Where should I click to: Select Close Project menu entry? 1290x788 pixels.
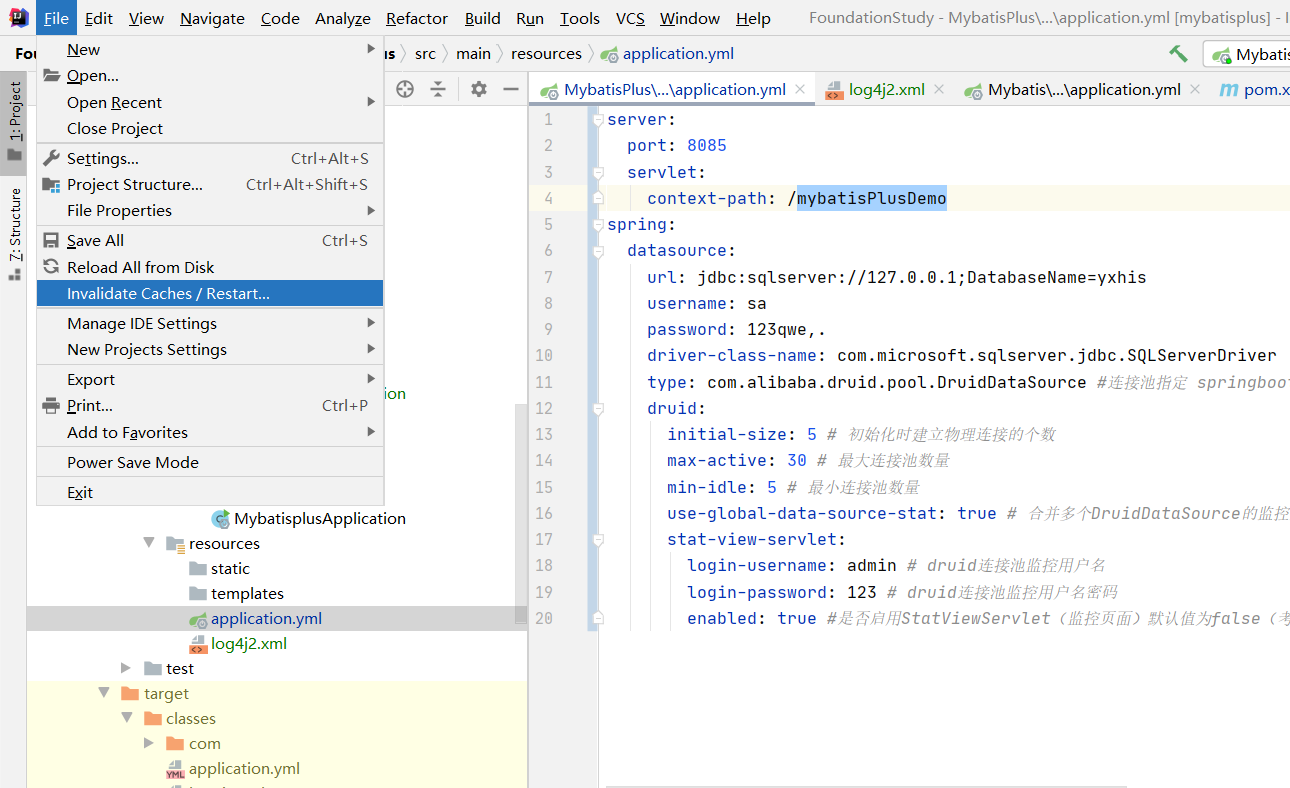[210, 128]
